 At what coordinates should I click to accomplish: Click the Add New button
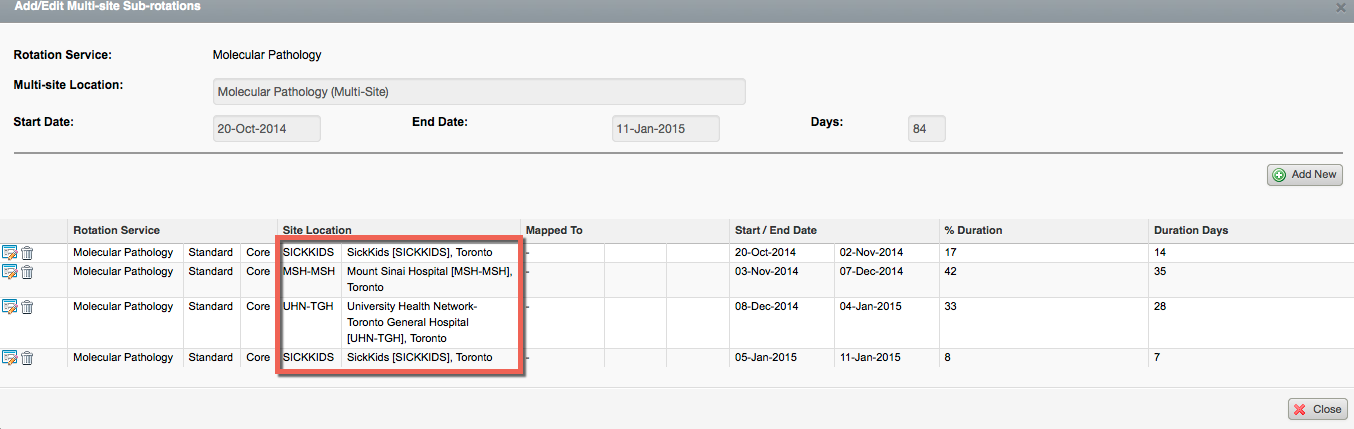(1304, 174)
